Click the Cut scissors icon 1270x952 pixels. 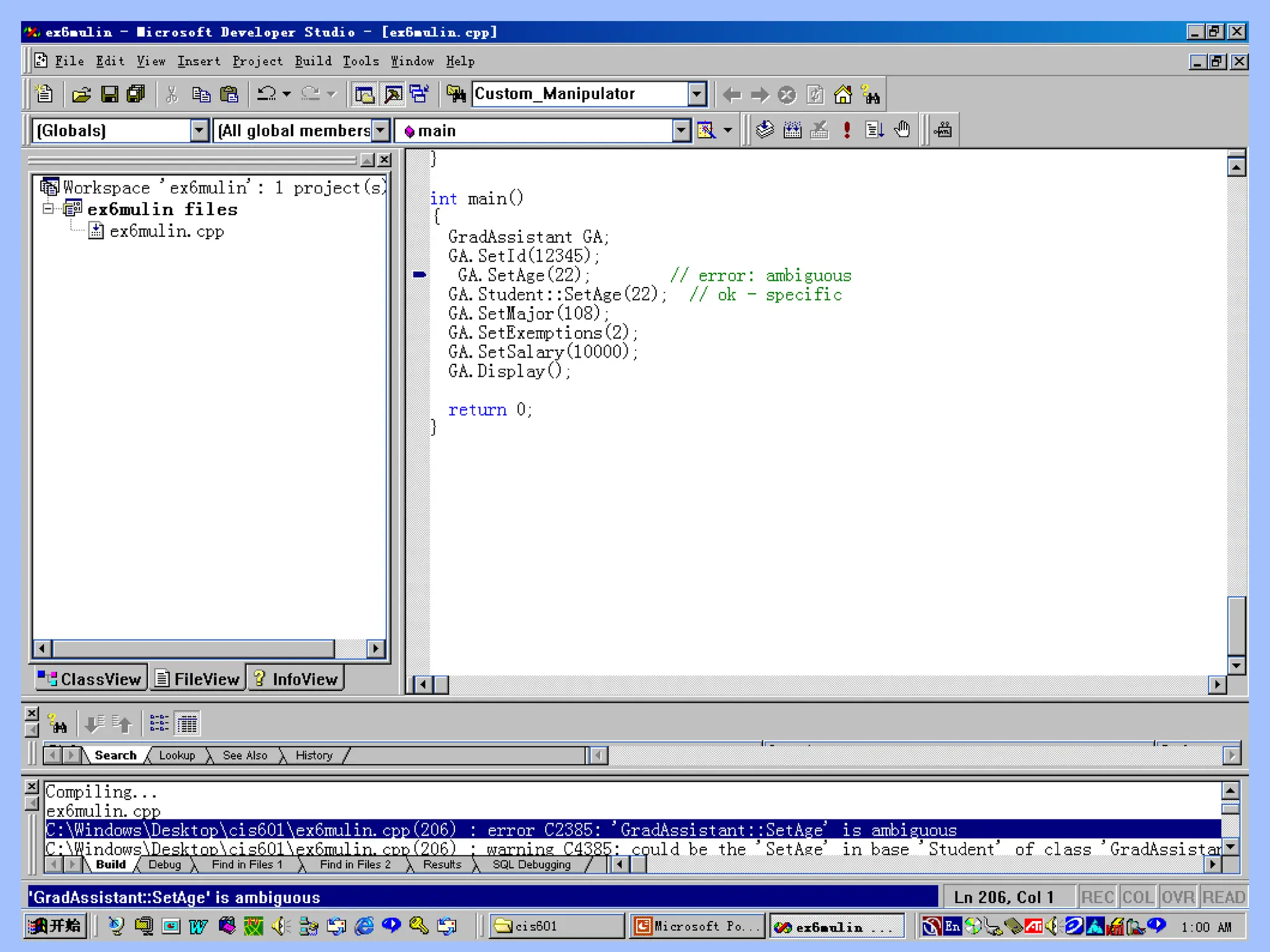pos(172,94)
